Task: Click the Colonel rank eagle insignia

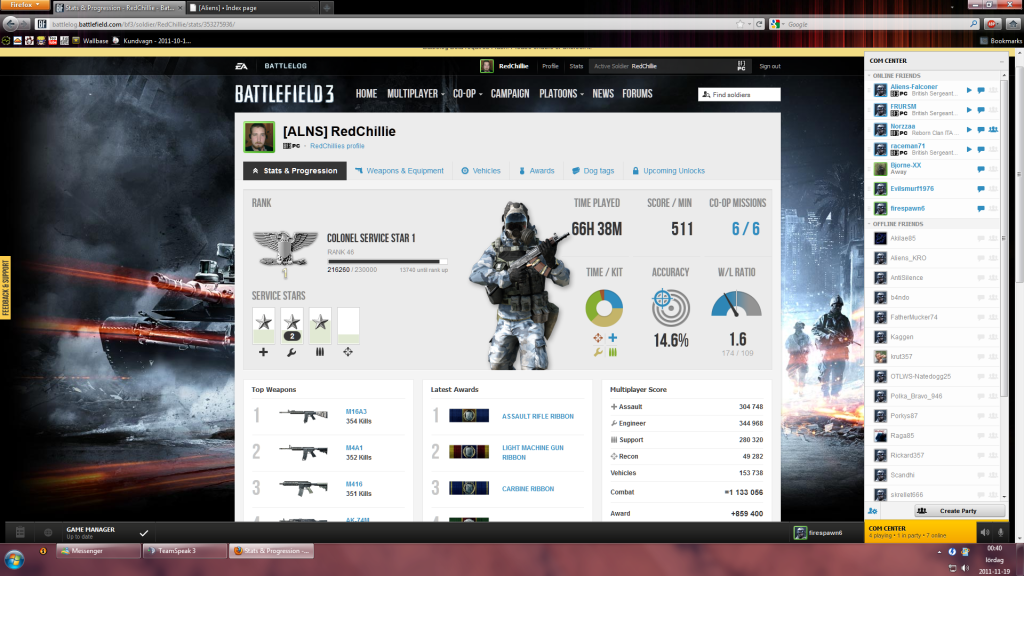Action: point(285,248)
